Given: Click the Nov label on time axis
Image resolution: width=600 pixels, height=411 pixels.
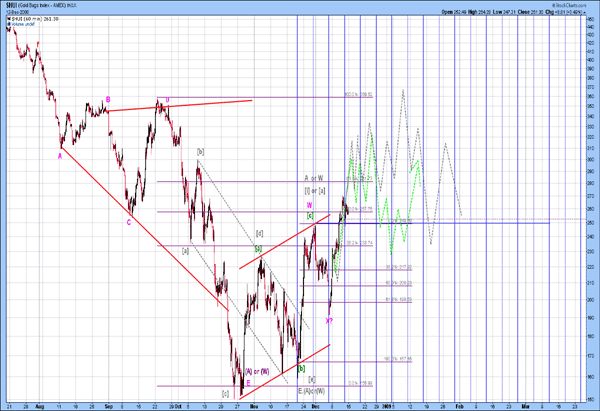Looking at the screenshot, I should (x=254, y=406).
